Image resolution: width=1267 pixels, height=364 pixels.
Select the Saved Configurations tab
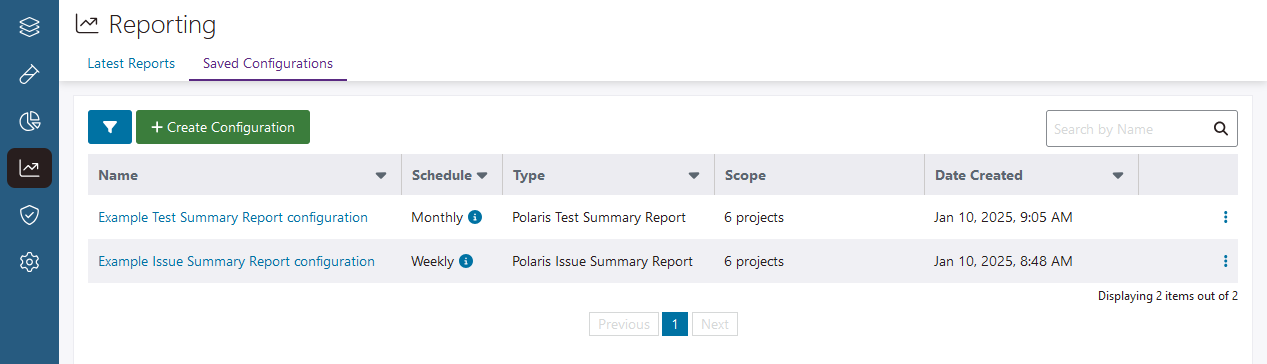tap(268, 63)
